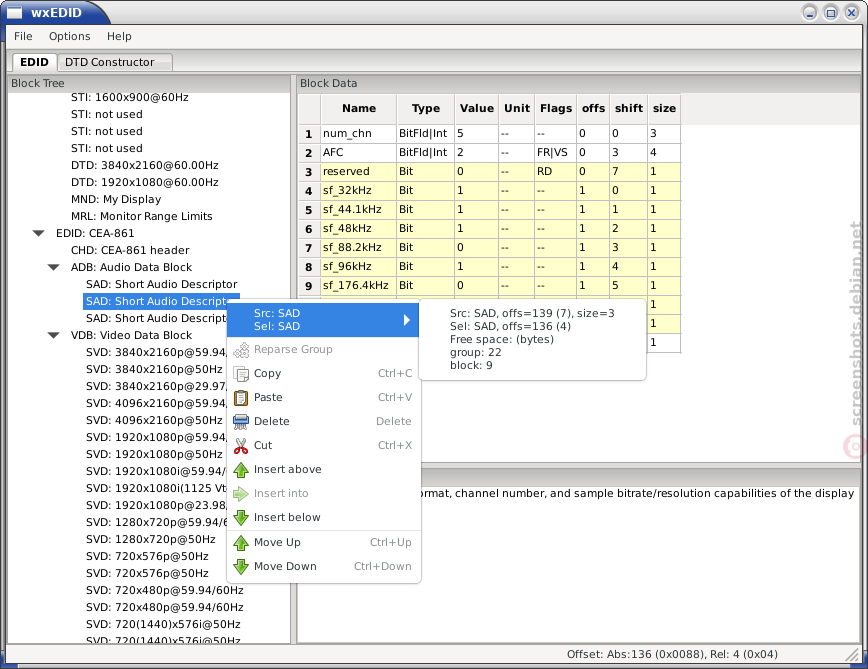Select SVD: 4096x2160p@50Hz tree item
Screen dimensions: 868x669
(154, 421)
